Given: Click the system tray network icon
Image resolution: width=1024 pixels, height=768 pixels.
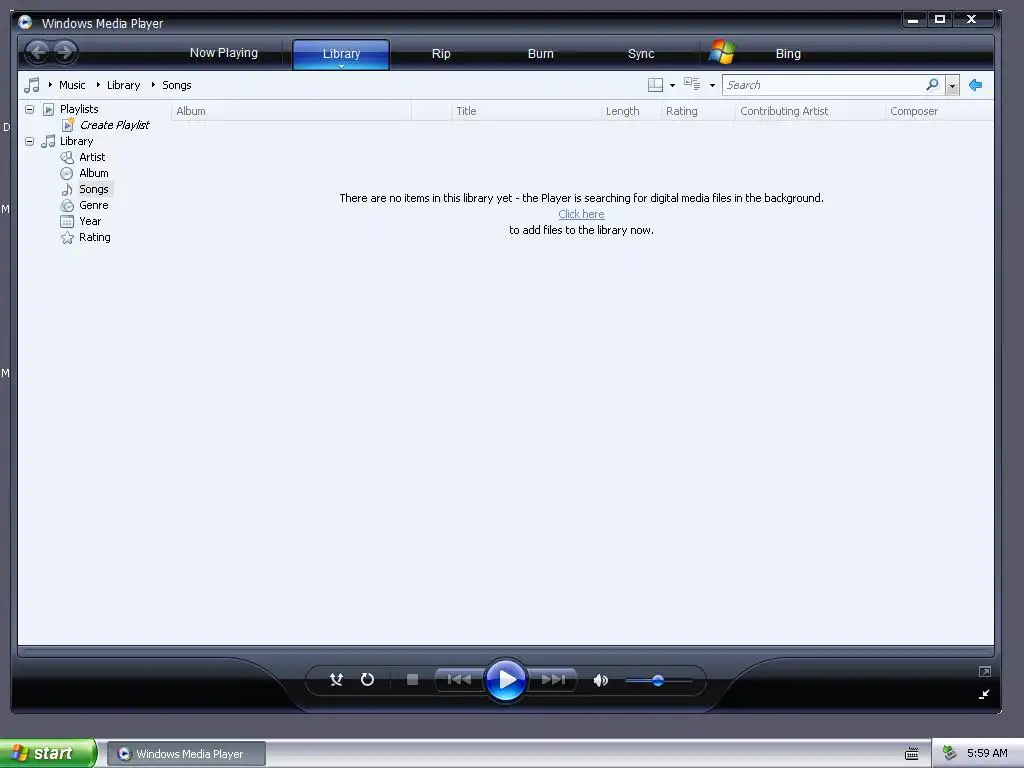Looking at the screenshot, I should point(950,753).
